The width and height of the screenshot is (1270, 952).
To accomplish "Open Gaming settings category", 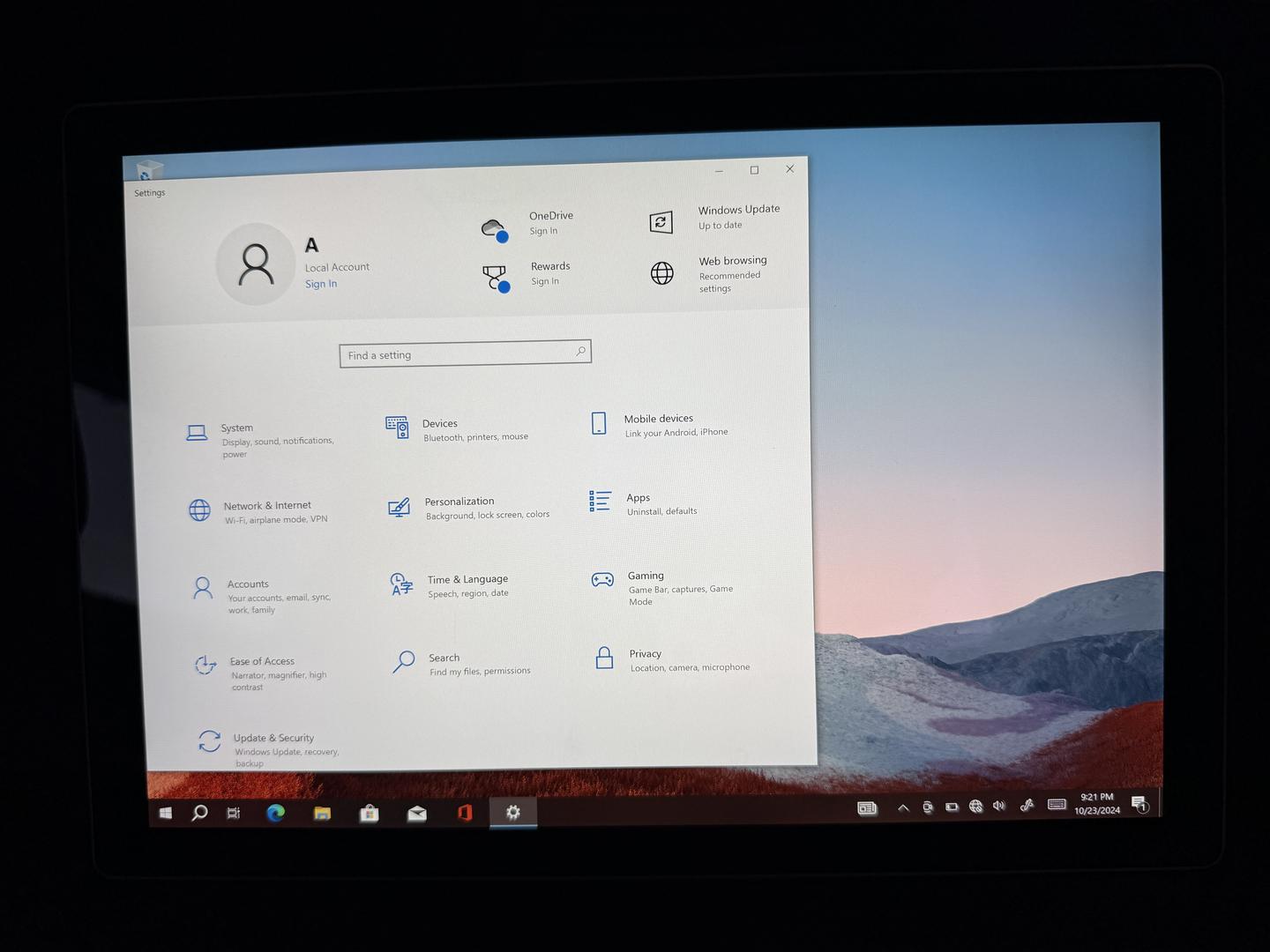I will [x=662, y=588].
